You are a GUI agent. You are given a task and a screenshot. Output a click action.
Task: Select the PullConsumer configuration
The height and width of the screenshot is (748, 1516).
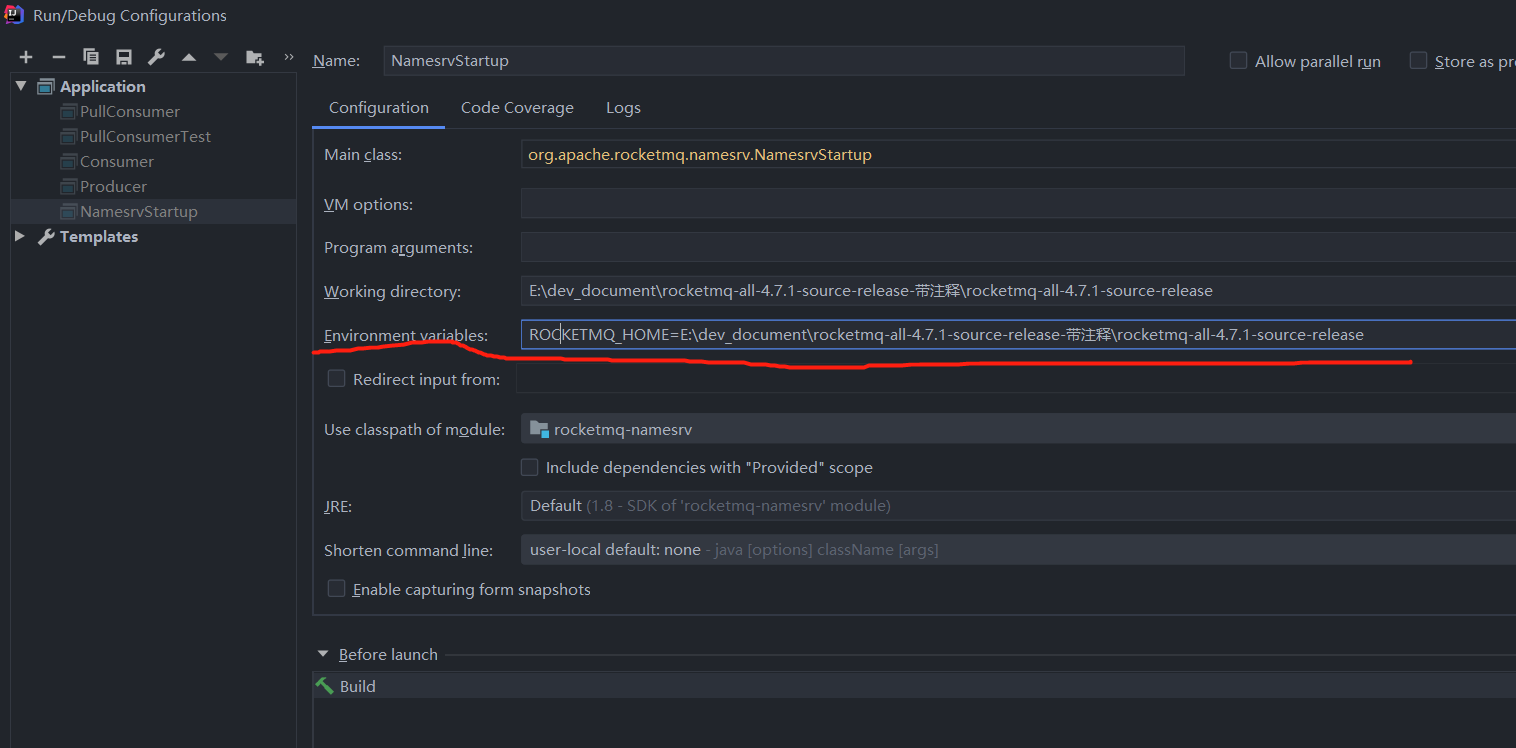coord(130,112)
